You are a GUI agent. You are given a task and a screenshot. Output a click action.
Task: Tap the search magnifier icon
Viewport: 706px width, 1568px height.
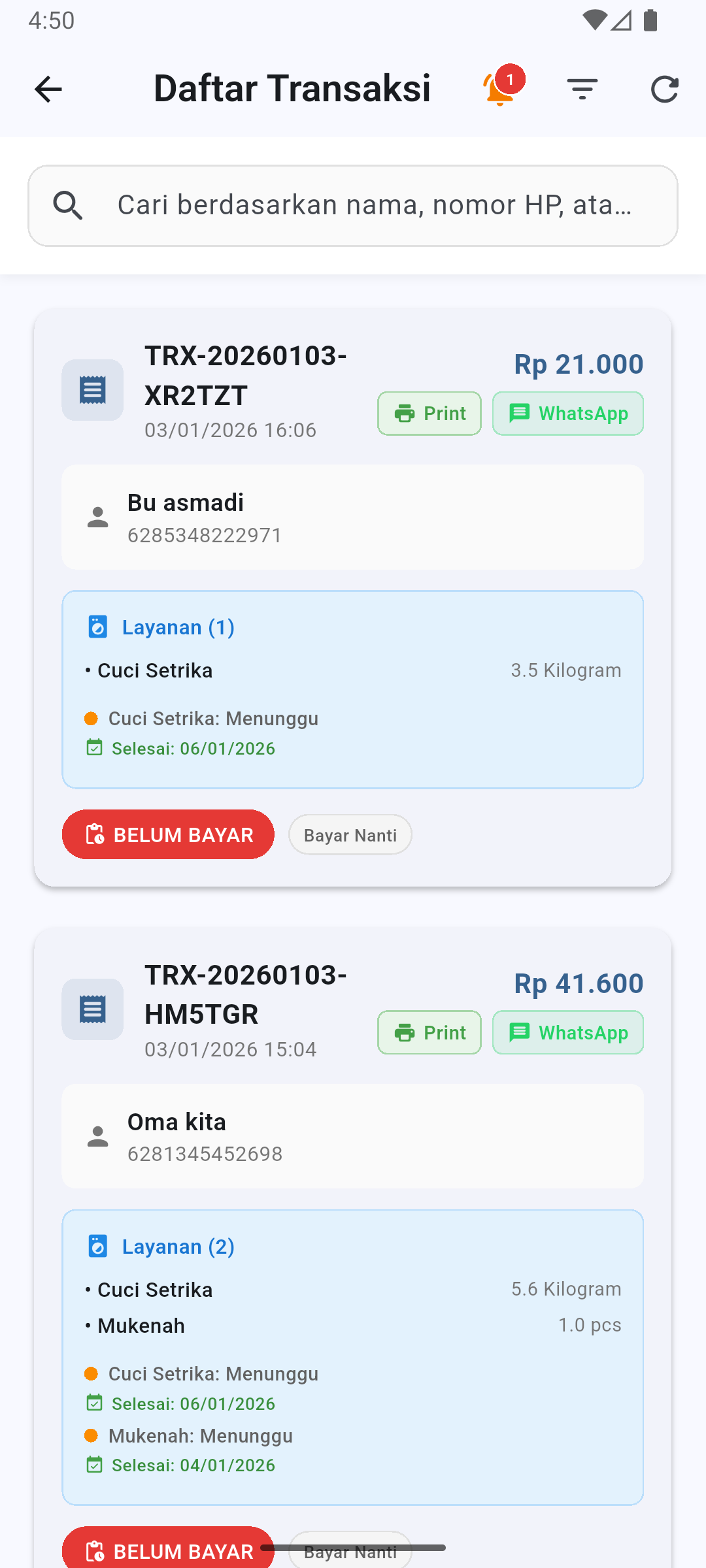tap(68, 206)
